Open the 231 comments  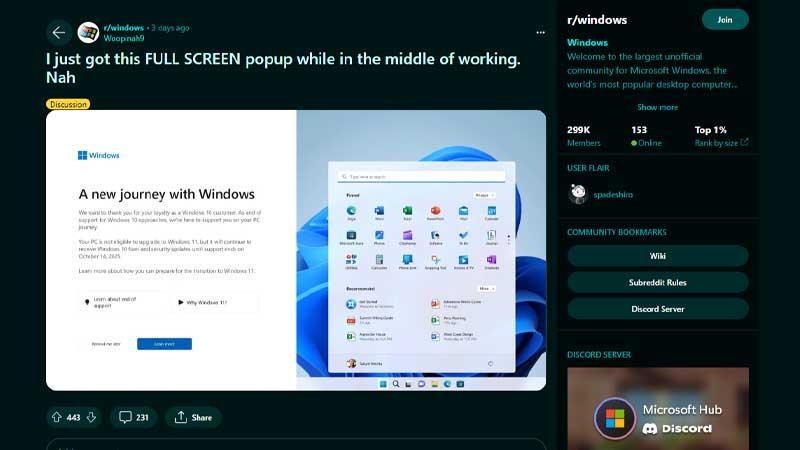pyautogui.click(x=134, y=417)
